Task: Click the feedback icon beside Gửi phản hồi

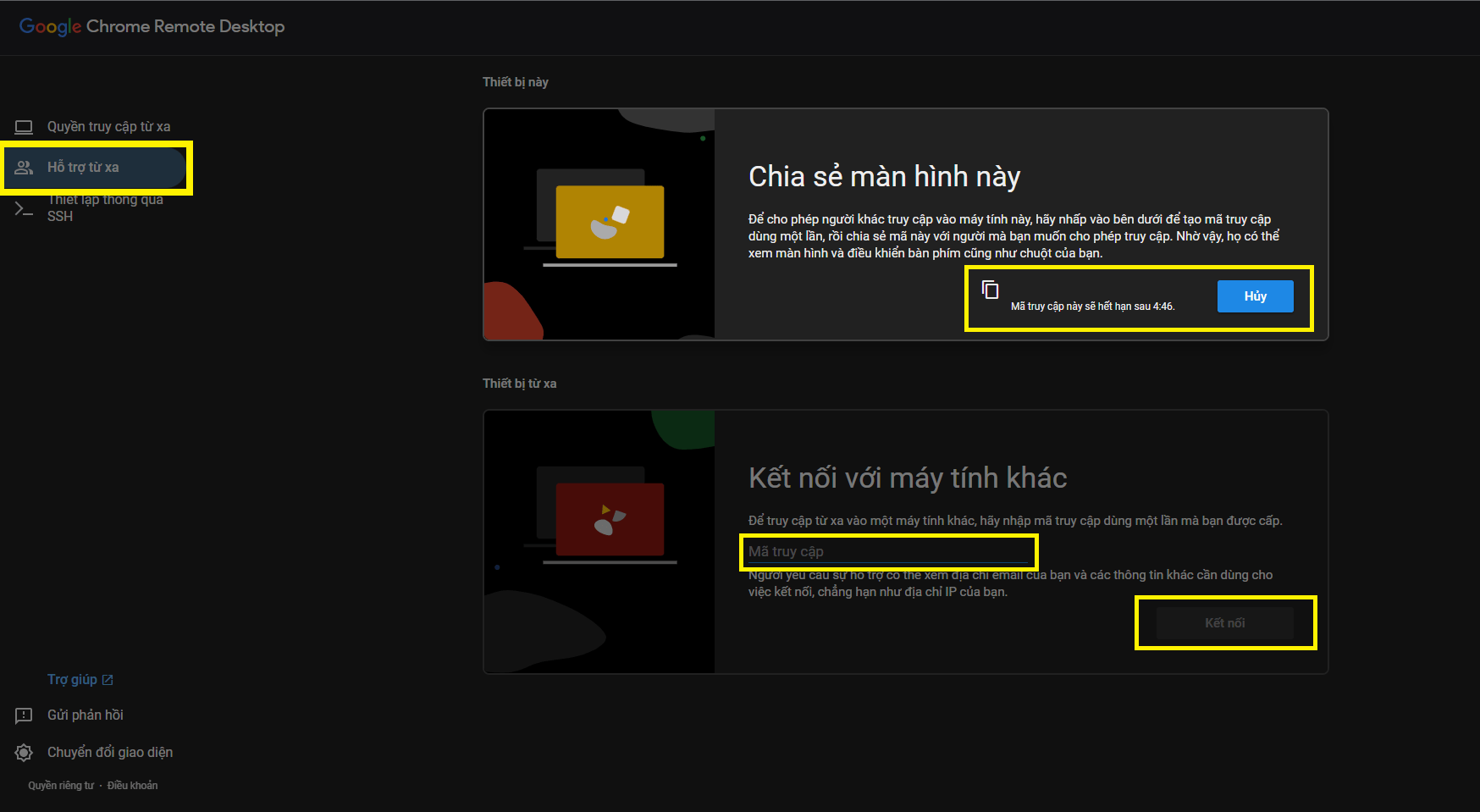Action: 24,715
